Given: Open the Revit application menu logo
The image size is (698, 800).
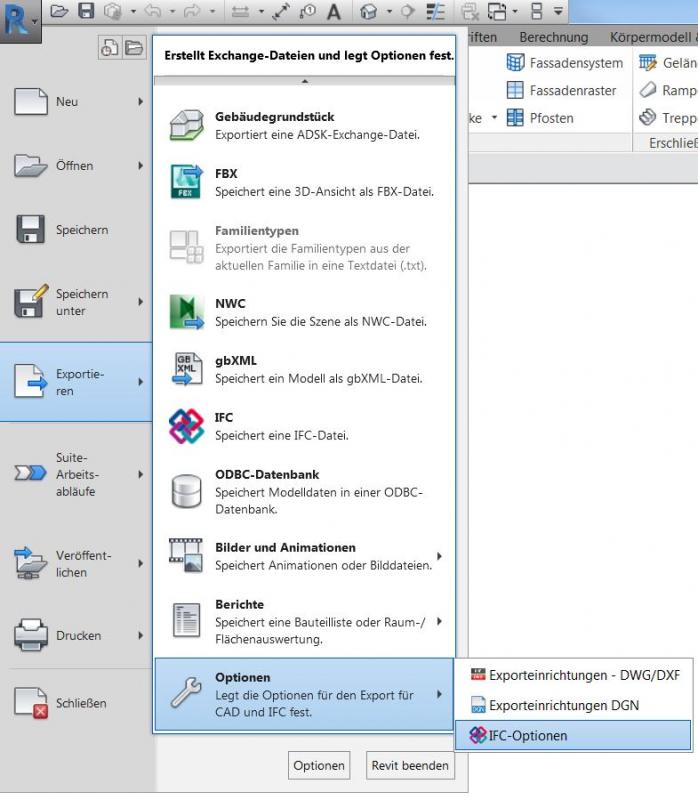Looking at the screenshot, I should [18, 18].
